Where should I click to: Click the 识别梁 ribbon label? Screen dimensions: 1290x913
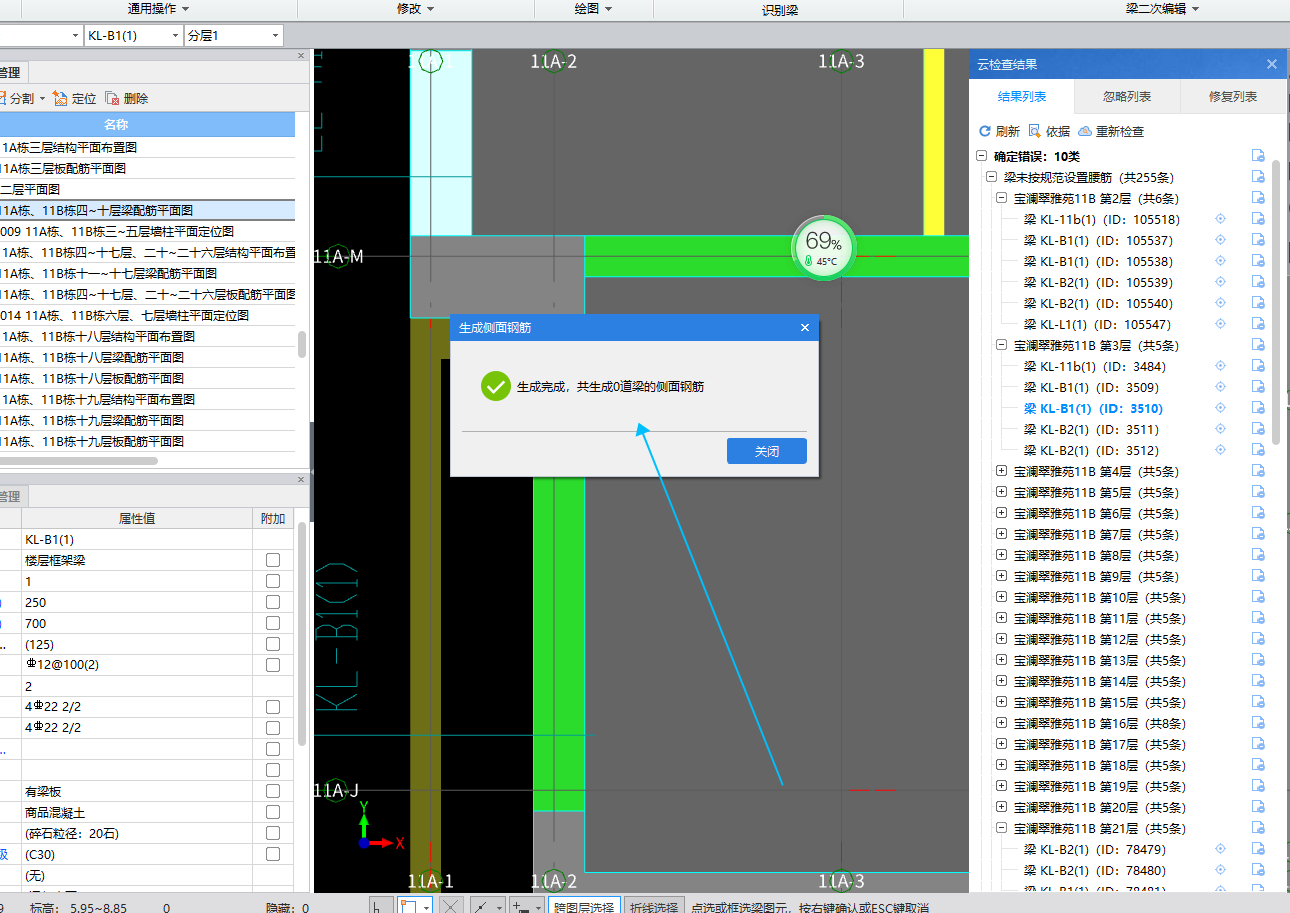pyautogui.click(x=778, y=10)
